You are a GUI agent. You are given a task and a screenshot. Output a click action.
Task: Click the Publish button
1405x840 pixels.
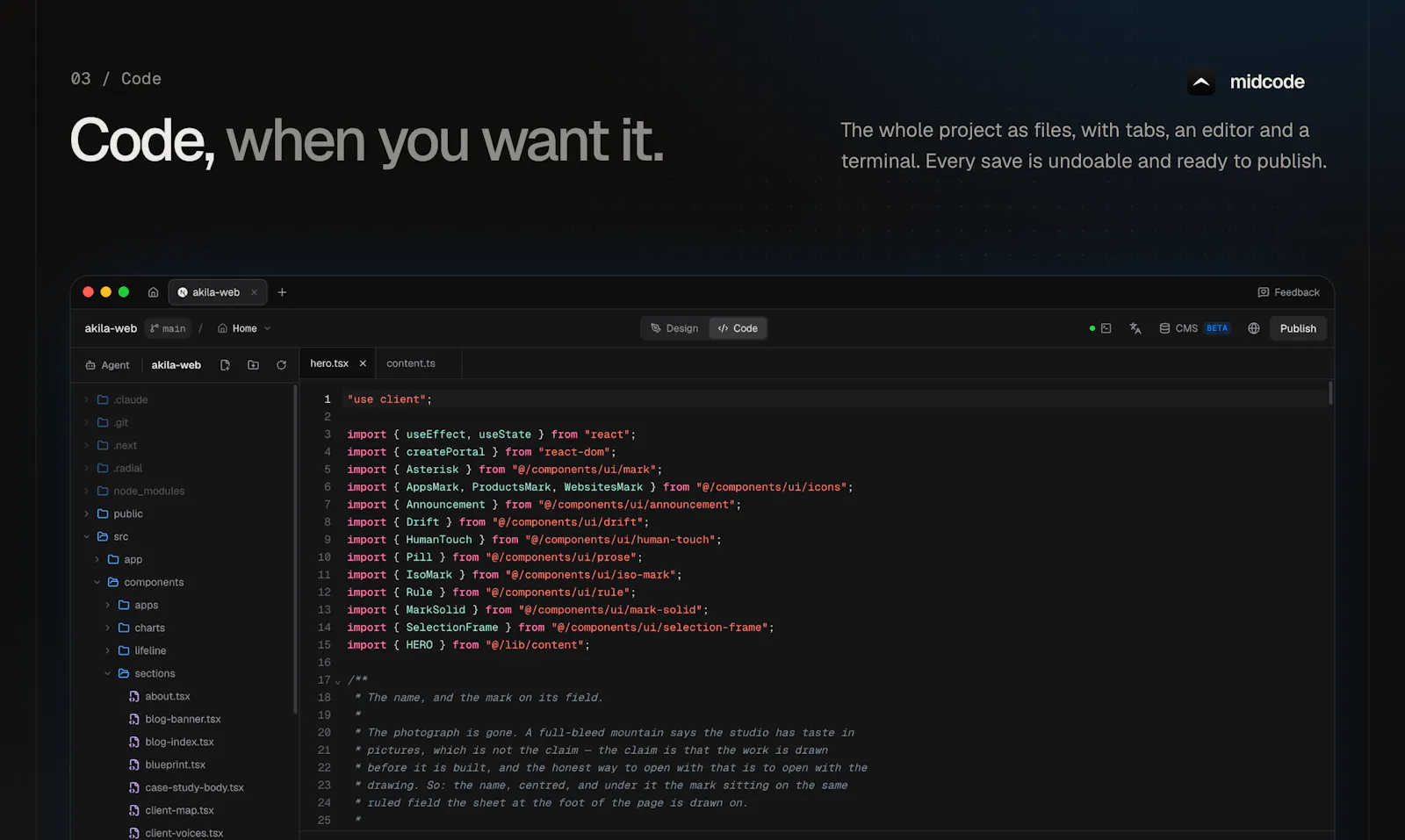(1298, 328)
